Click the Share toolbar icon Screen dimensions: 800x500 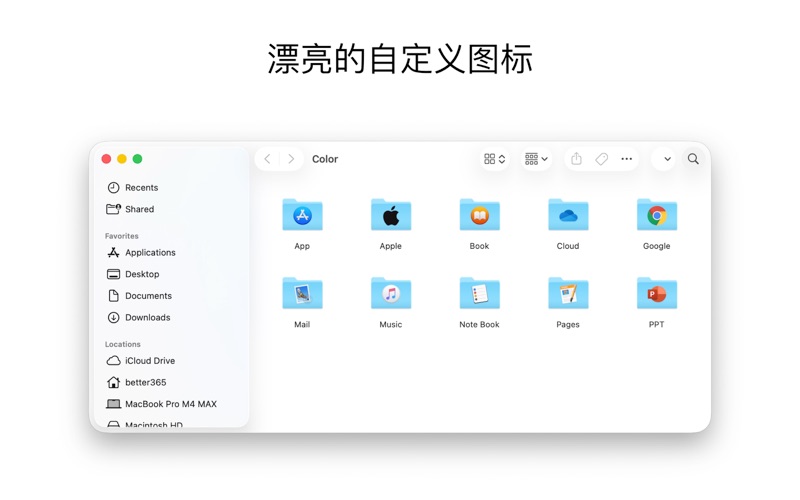pos(577,159)
